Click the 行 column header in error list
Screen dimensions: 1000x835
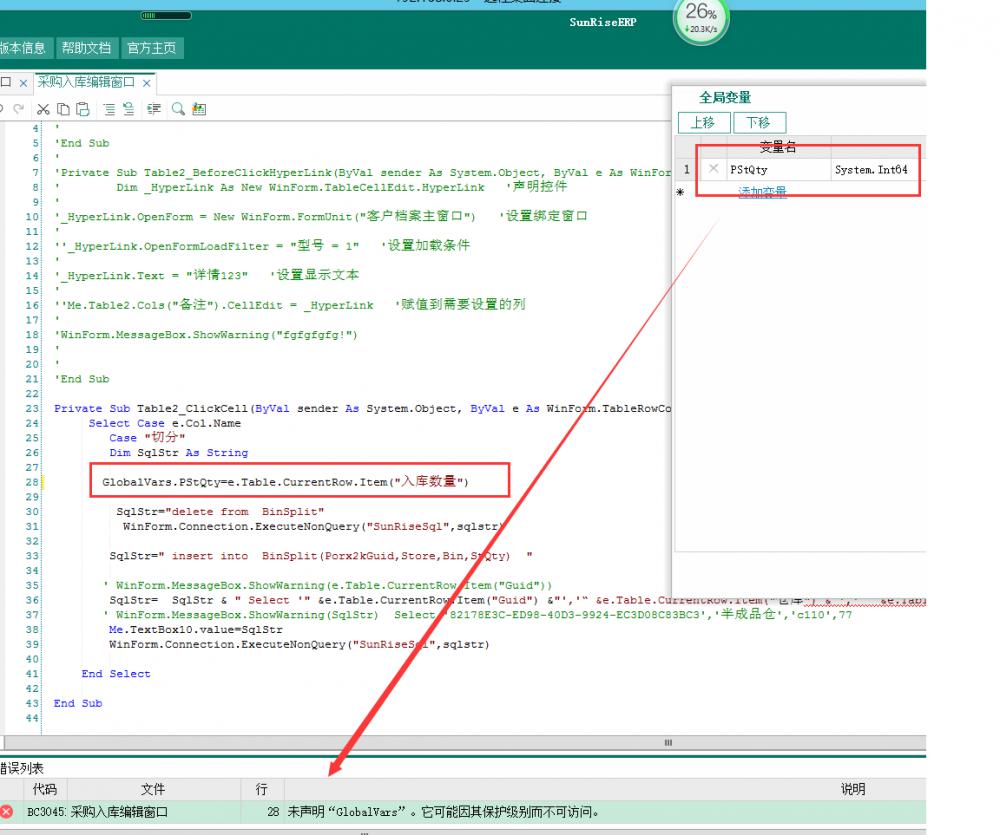(262, 789)
